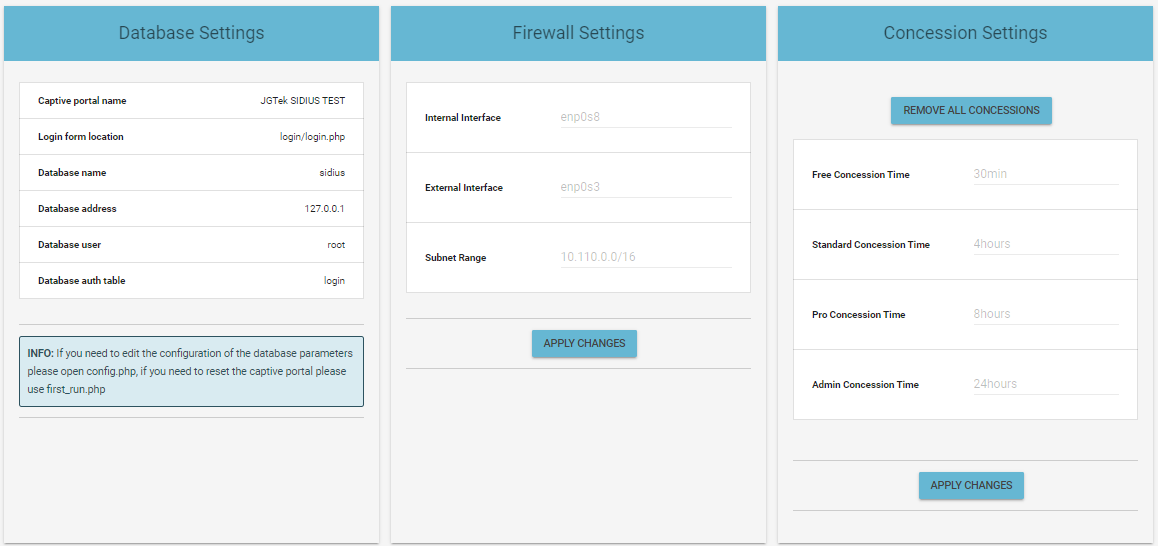
Task: Click the 'Free Concession Time' label
Action: point(860,175)
